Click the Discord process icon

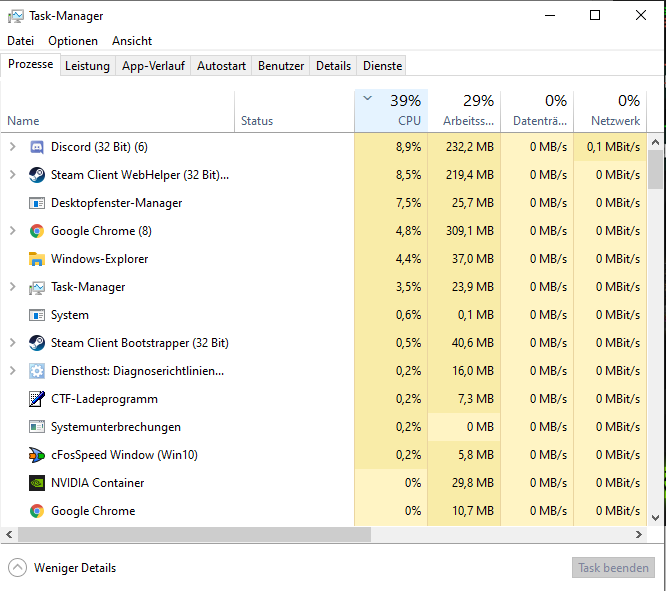pos(37,147)
